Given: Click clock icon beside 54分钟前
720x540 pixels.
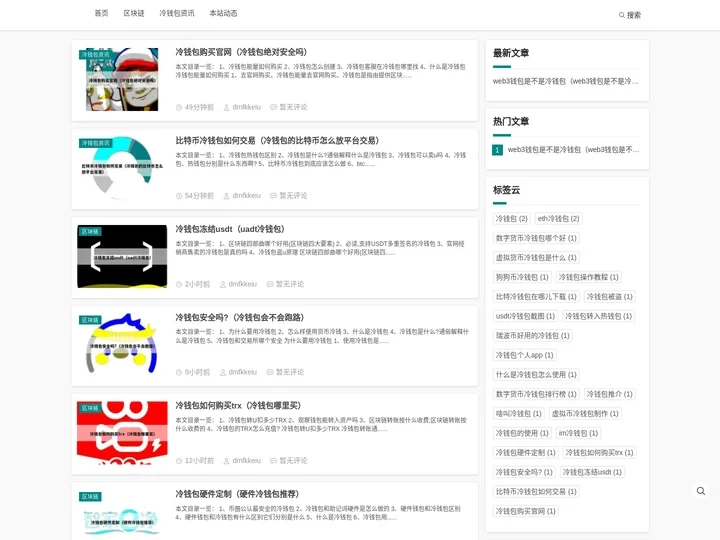Looking at the screenshot, I should [x=179, y=196].
